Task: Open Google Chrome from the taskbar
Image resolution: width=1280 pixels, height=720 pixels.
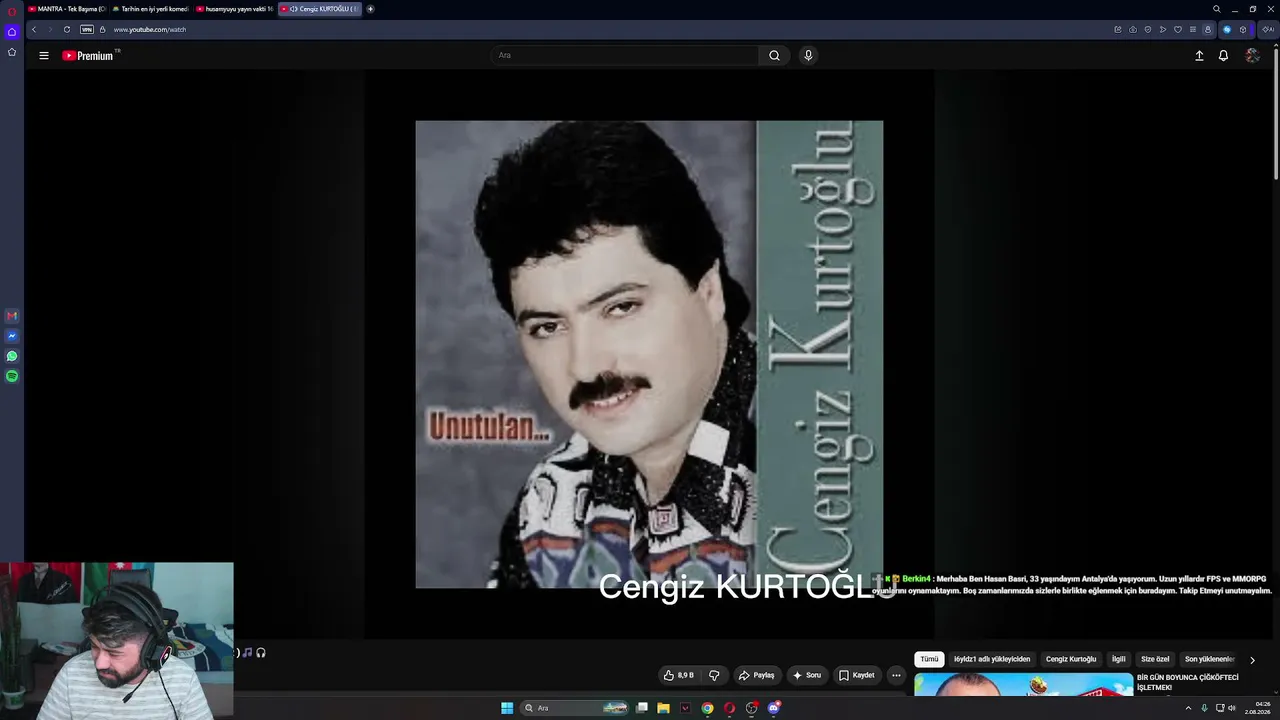Action: click(707, 708)
